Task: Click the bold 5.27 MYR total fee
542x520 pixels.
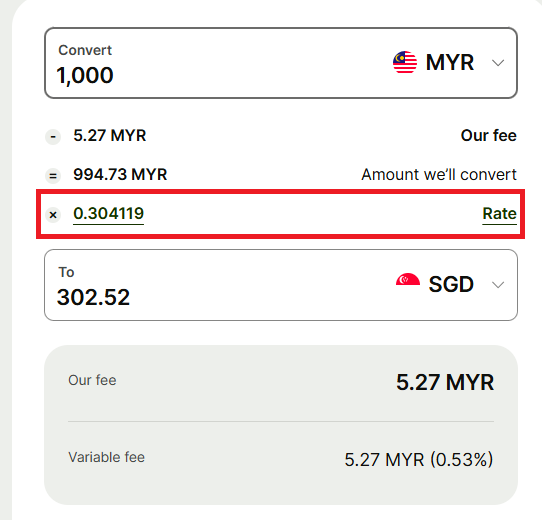Action: 445,382
